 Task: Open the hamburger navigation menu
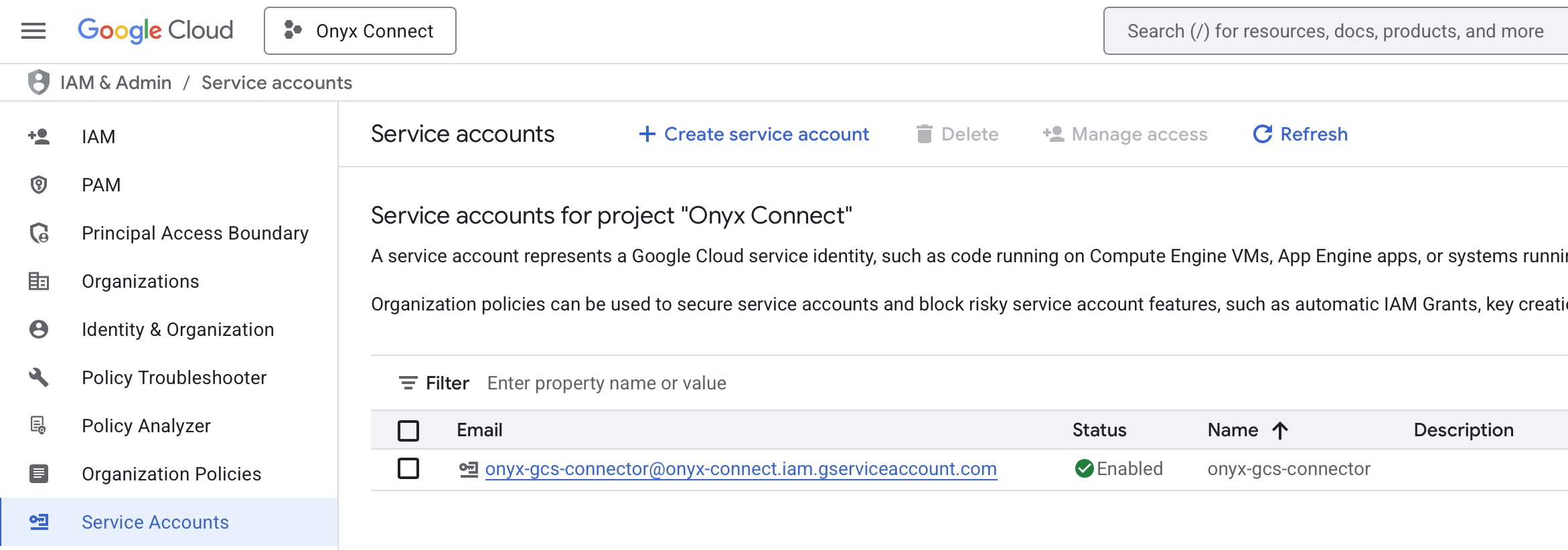click(x=33, y=31)
